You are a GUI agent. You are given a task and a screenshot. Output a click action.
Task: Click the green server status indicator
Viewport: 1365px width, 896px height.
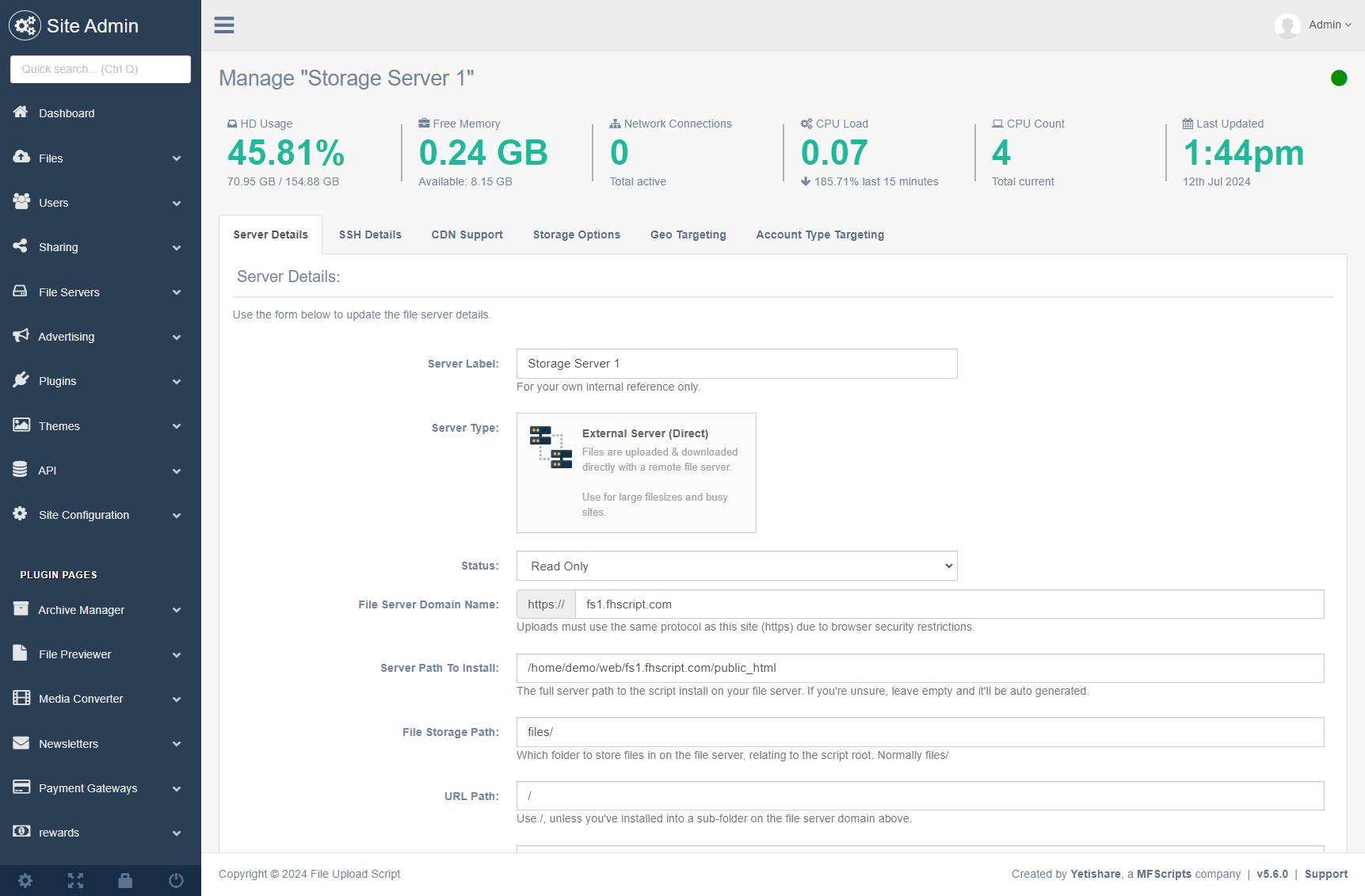pos(1339,78)
